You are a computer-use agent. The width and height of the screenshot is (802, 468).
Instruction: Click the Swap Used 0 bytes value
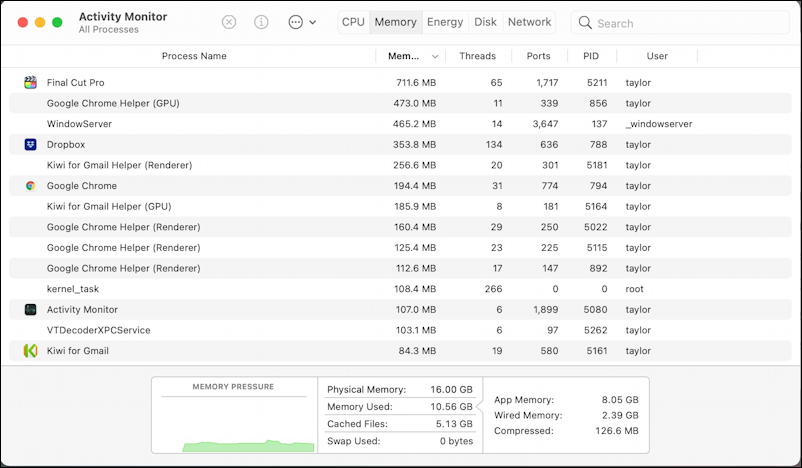point(456,441)
